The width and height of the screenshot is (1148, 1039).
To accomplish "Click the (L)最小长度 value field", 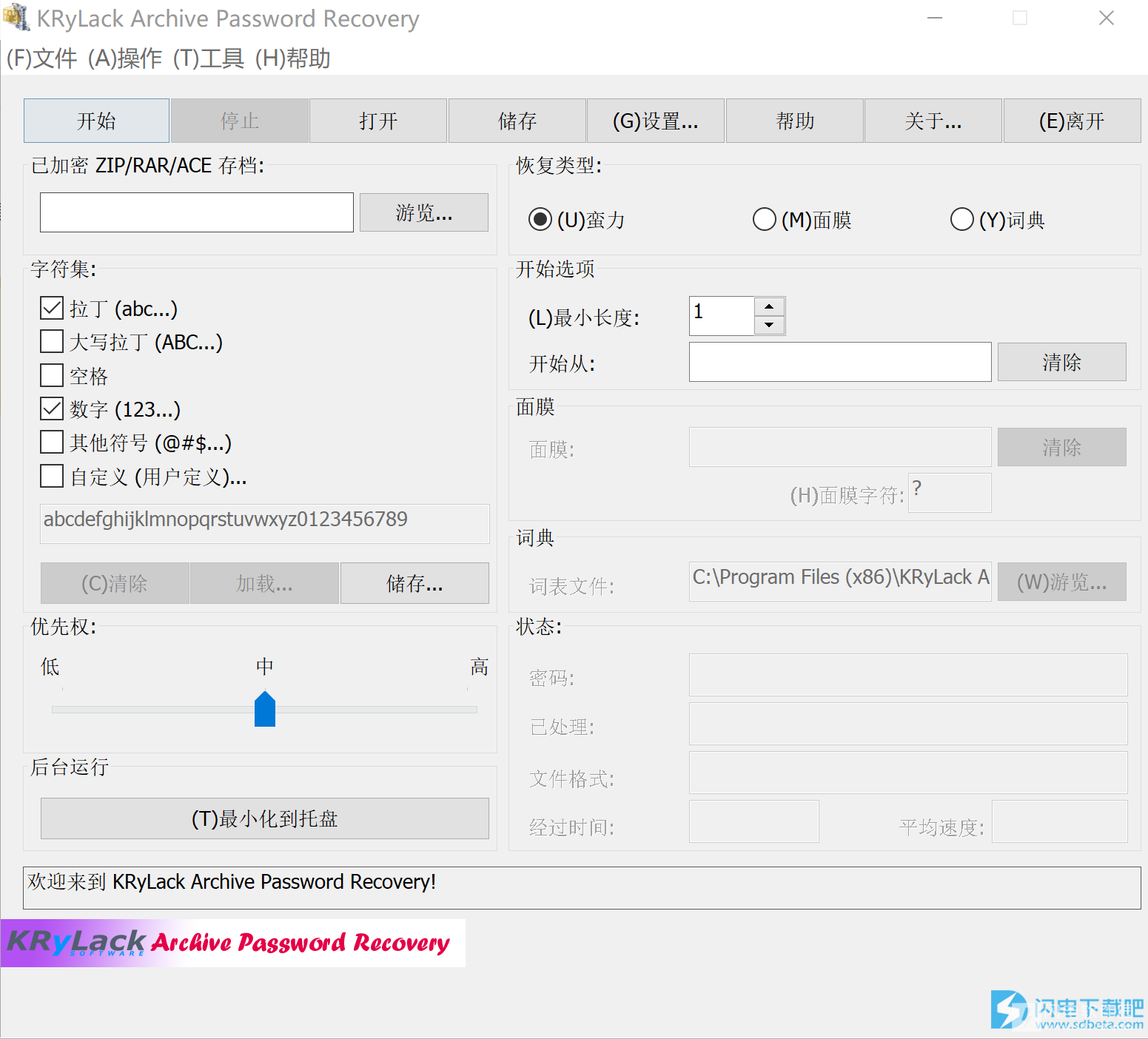I will coord(722,316).
